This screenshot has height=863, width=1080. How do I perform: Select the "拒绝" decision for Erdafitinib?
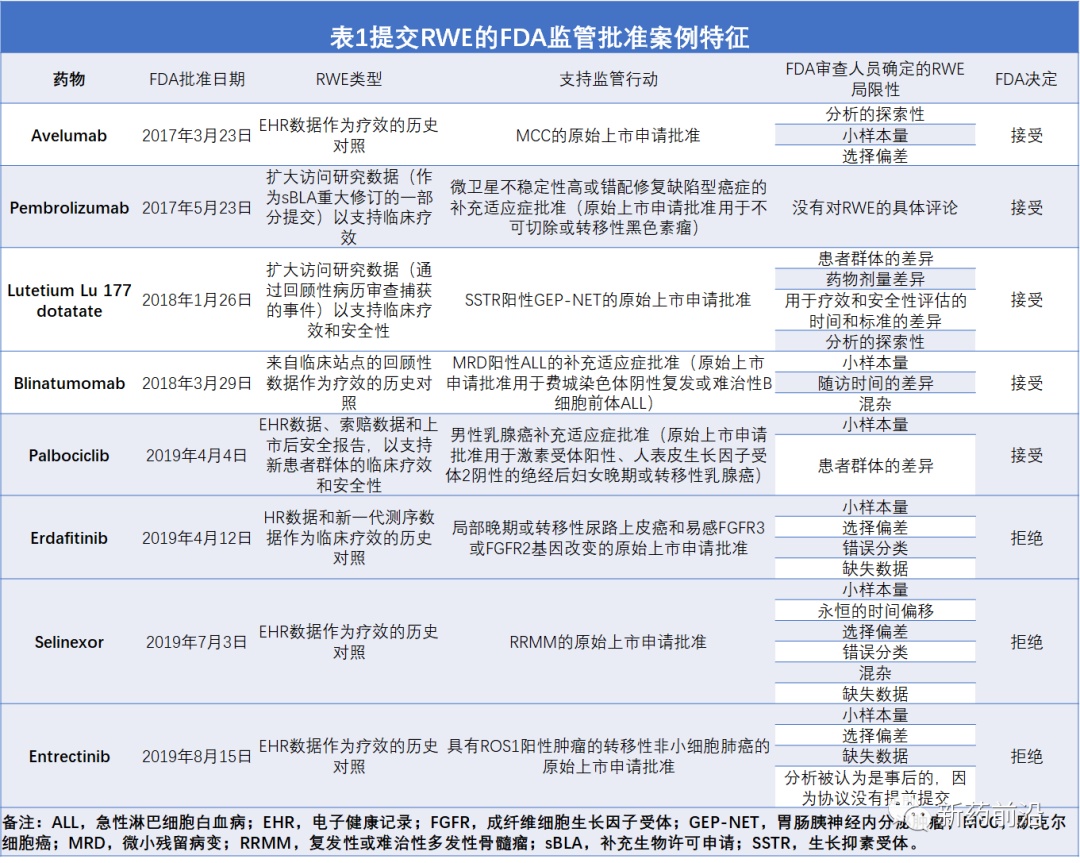tap(1026, 538)
